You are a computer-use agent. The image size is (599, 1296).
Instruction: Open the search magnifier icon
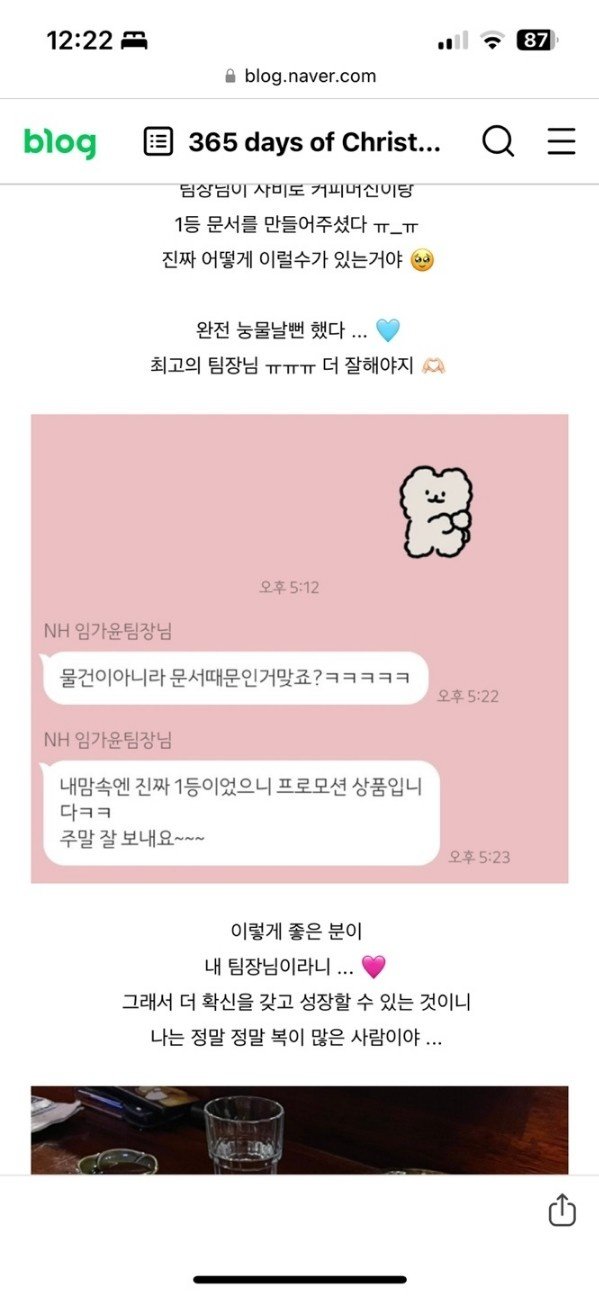[x=498, y=142]
